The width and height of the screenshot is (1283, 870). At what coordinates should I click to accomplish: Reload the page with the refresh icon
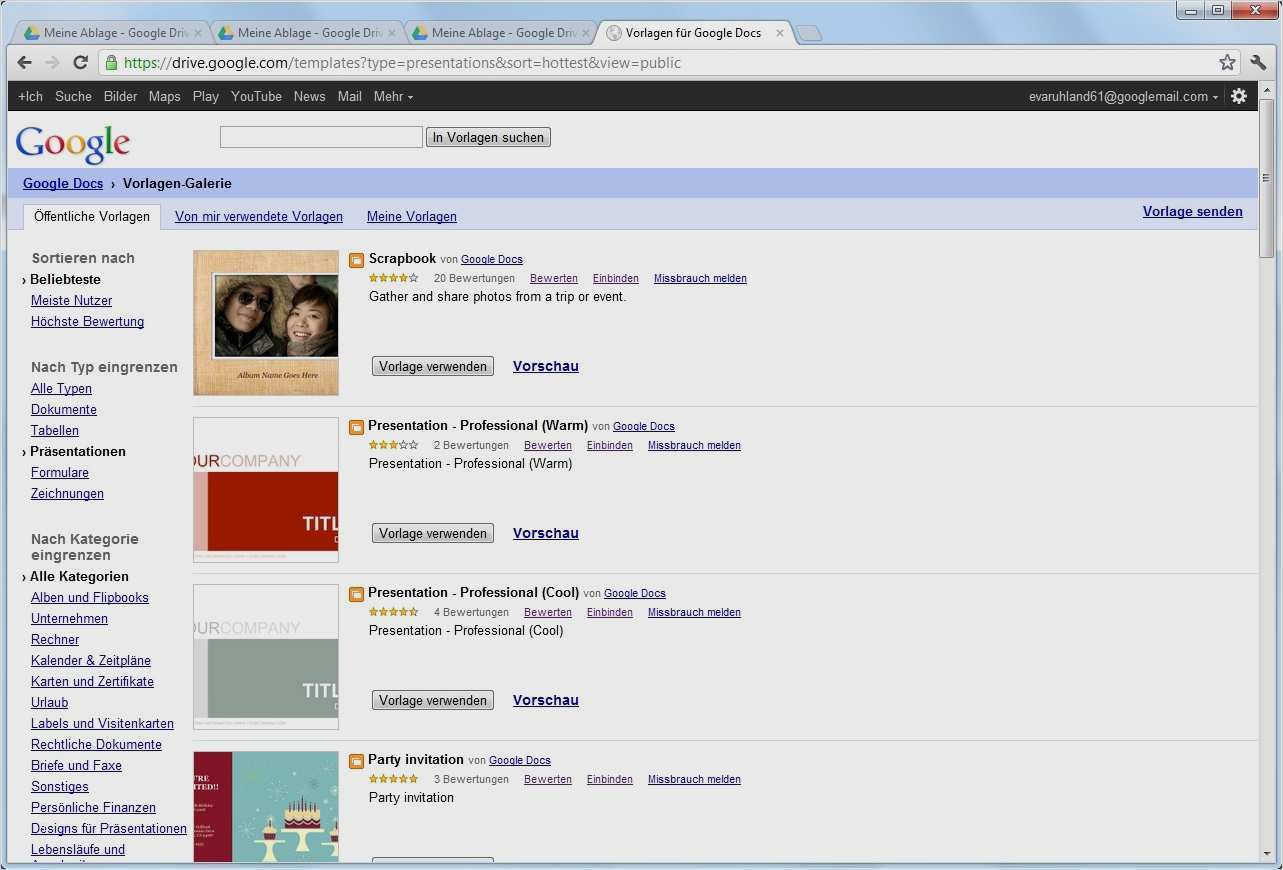click(x=80, y=63)
